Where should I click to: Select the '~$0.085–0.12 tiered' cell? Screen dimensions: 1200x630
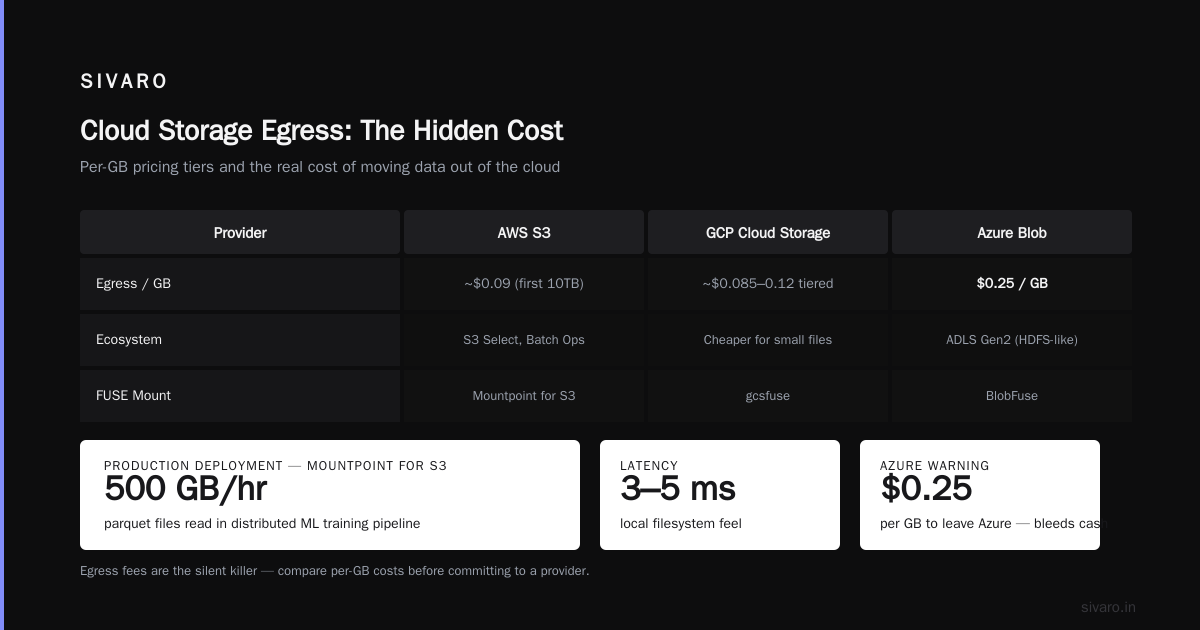(768, 284)
